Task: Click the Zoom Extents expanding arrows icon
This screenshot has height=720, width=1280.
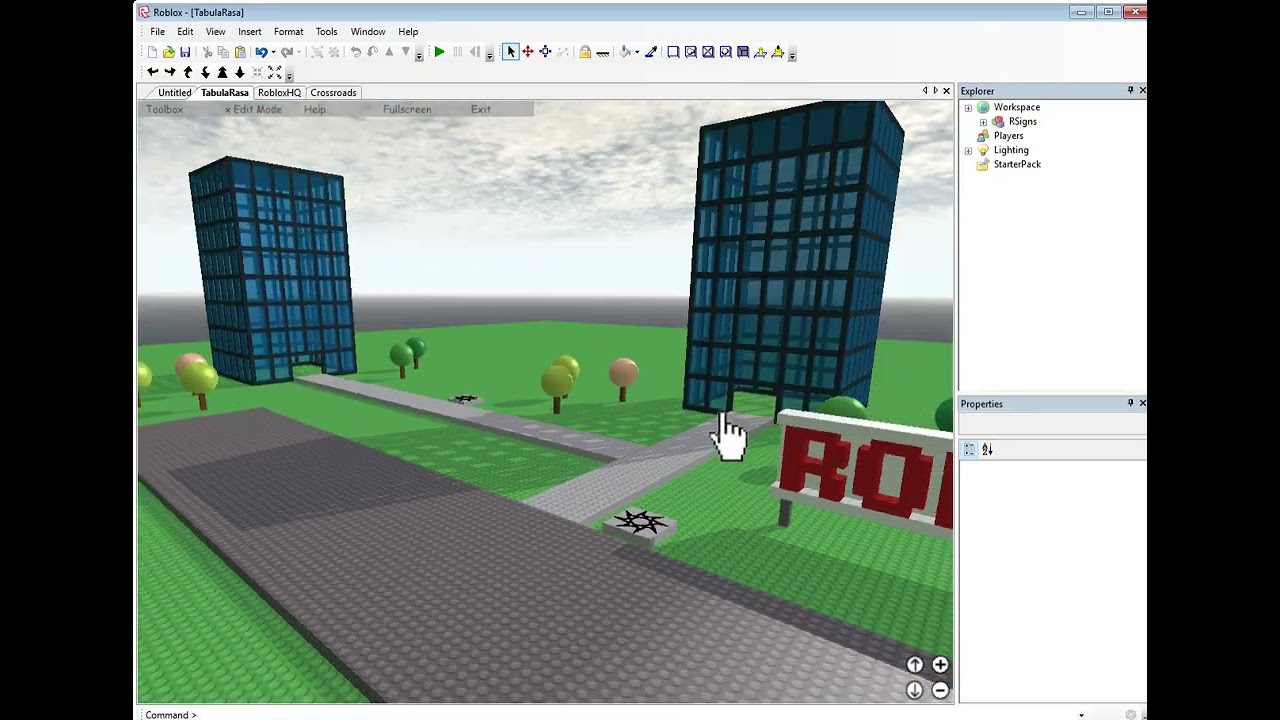Action: pyautogui.click(x=274, y=73)
